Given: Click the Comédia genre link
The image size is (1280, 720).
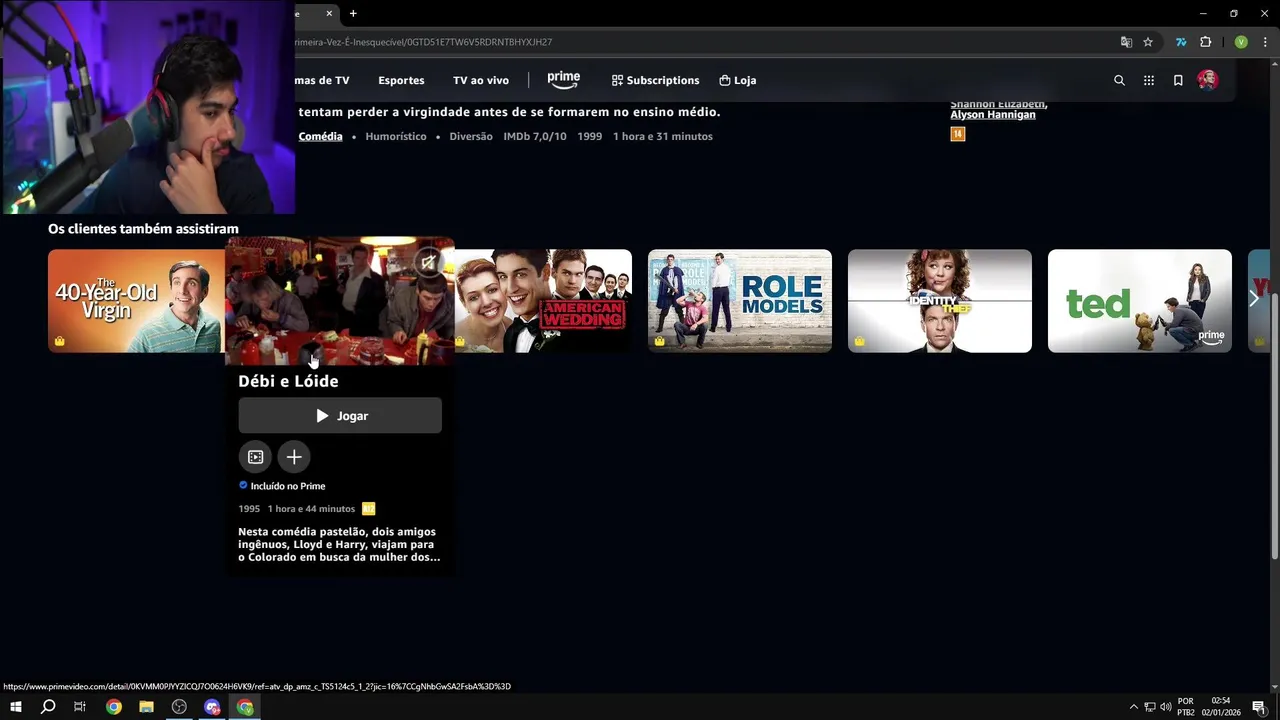Looking at the screenshot, I should pyautogui.click(x=320, y=136).
